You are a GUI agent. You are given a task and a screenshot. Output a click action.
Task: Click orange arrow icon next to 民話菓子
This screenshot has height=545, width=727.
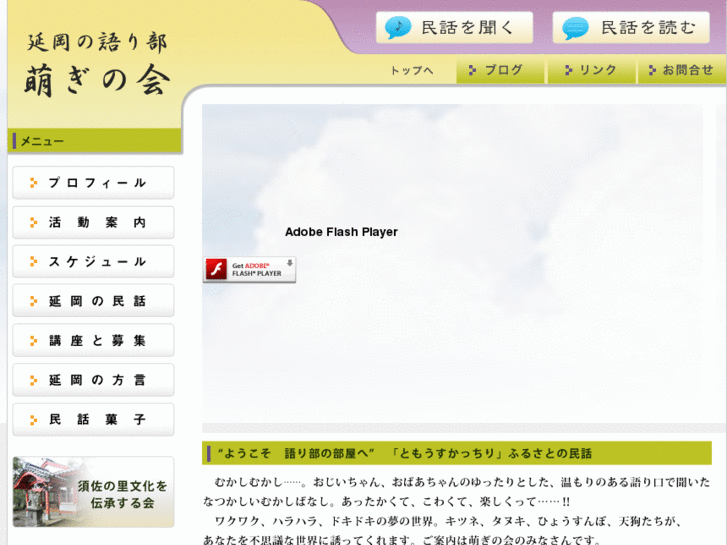click(x=33, y=420)
